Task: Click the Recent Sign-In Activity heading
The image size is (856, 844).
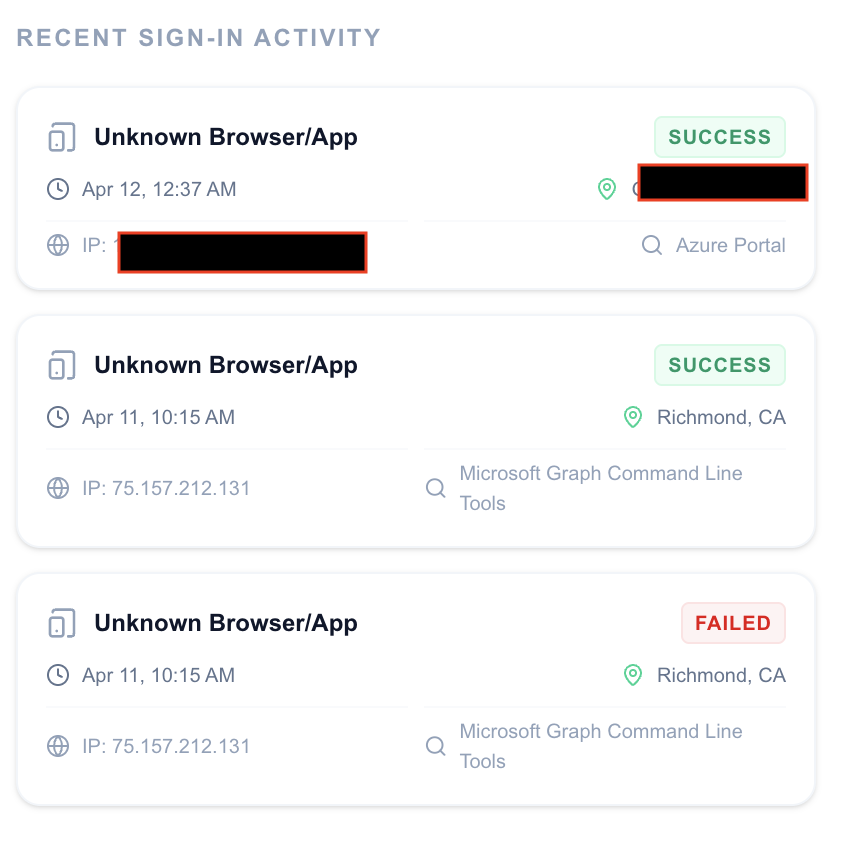Action: (199, 38)
